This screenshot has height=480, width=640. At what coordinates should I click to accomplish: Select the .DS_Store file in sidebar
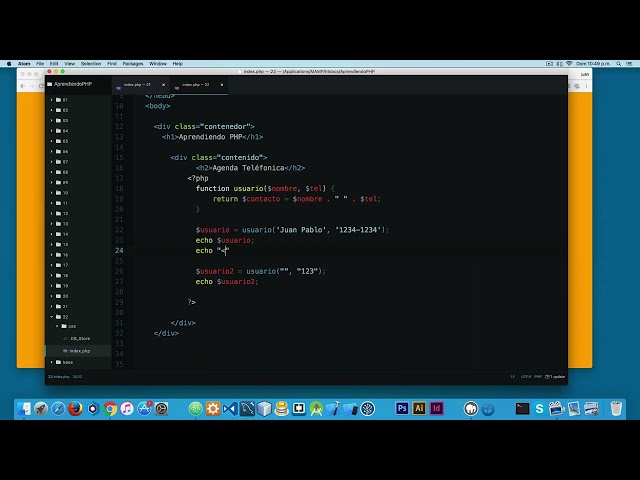point(79,339)
